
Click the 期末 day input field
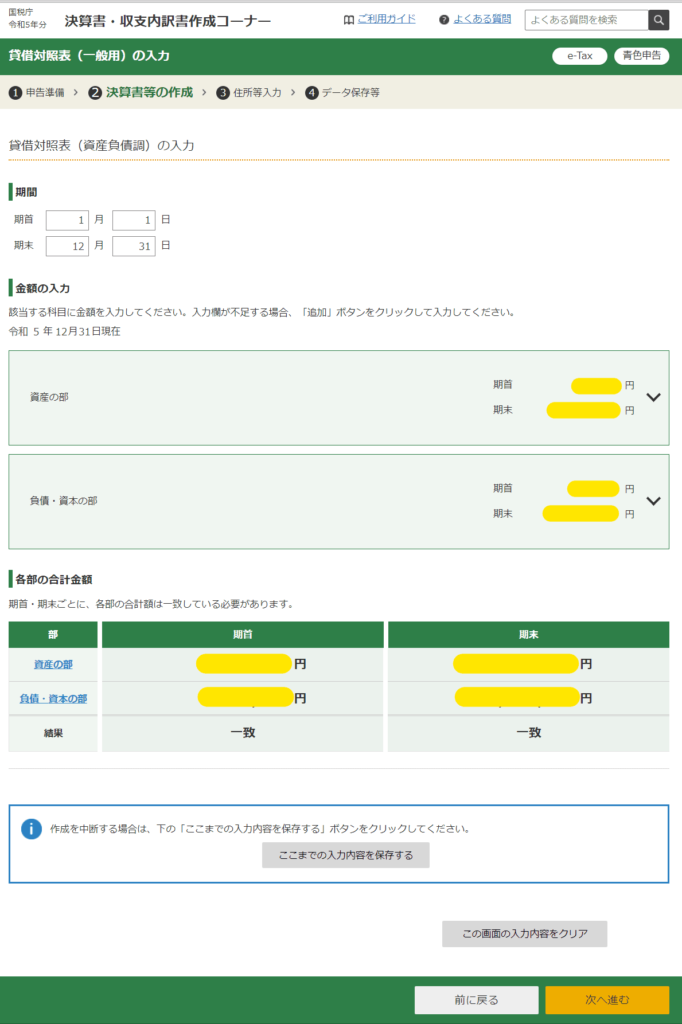pos(134,246)
